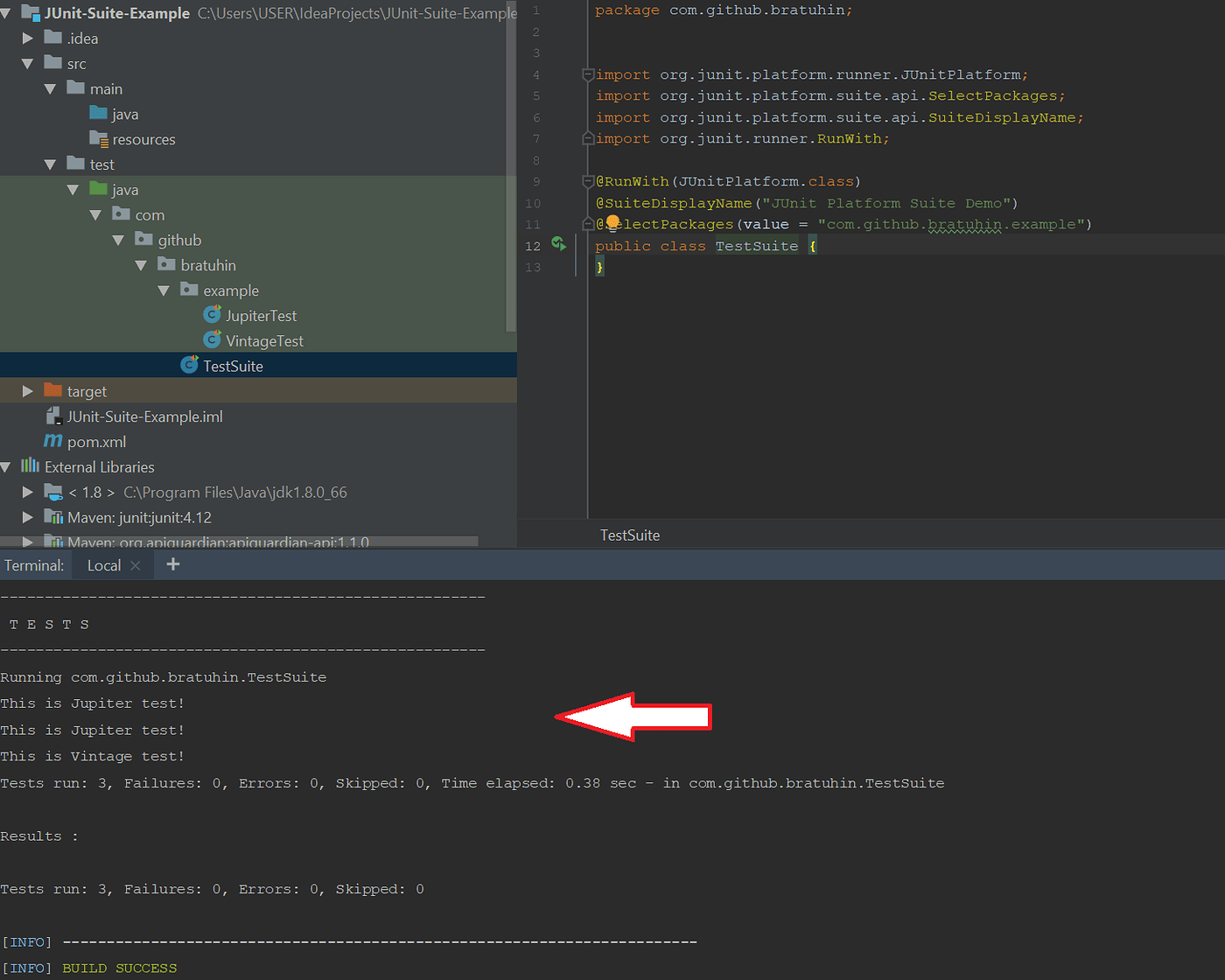
Task: Click 'This is Vintage test!' output line
Action: [x=93, y=757]
